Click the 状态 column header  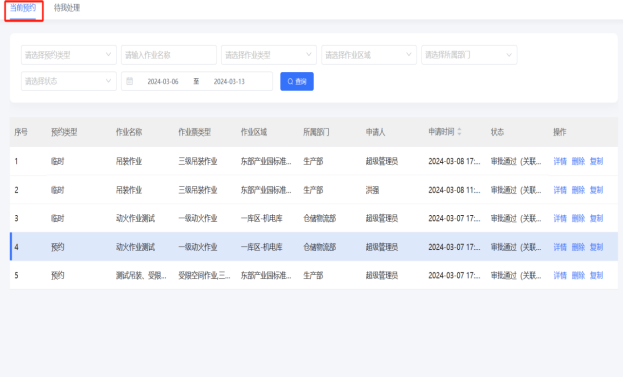pos(497,132)
